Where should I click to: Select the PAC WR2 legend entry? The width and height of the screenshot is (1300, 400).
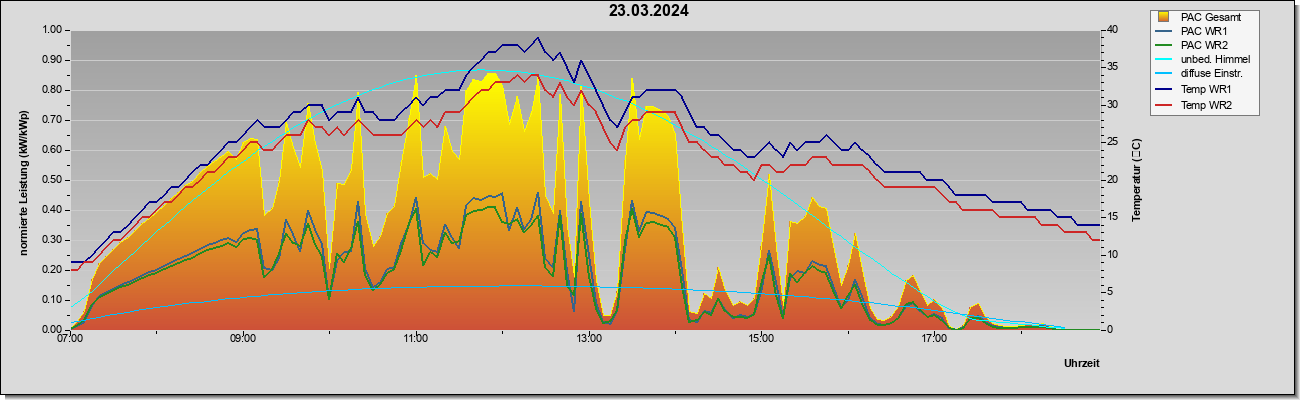pos(1204,45)
